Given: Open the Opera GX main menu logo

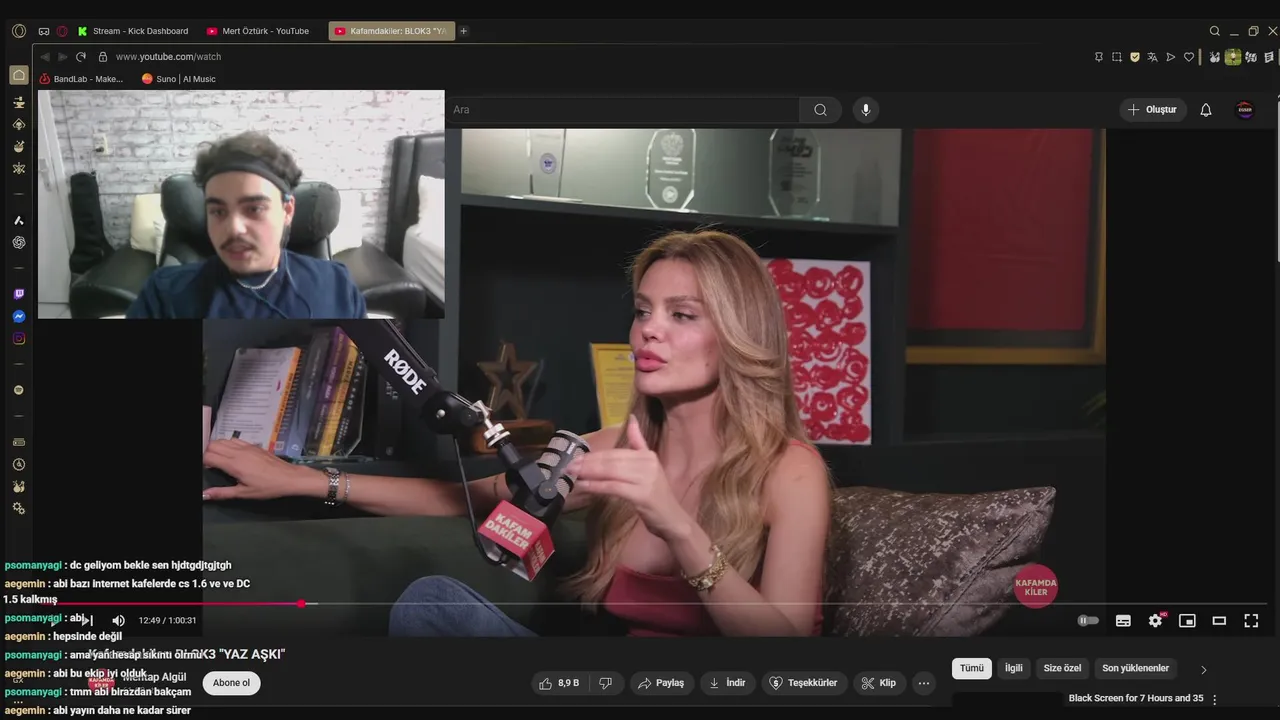Looking at the screenshot, I should point(18,31).
